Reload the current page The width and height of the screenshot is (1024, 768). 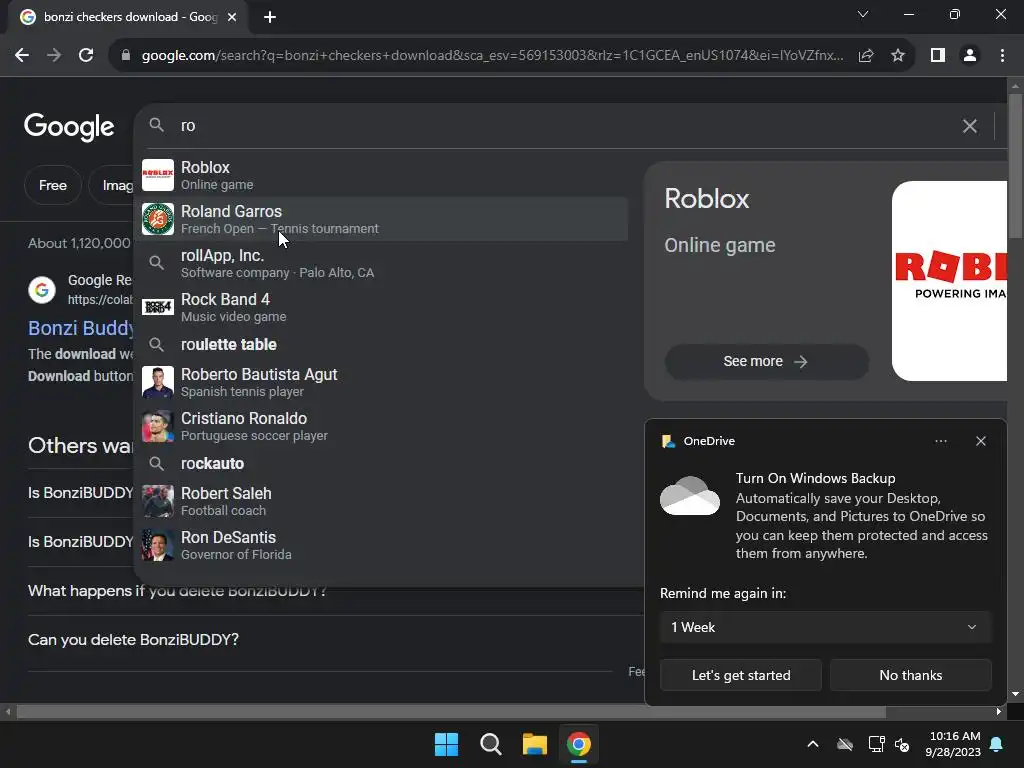point(86,56)
